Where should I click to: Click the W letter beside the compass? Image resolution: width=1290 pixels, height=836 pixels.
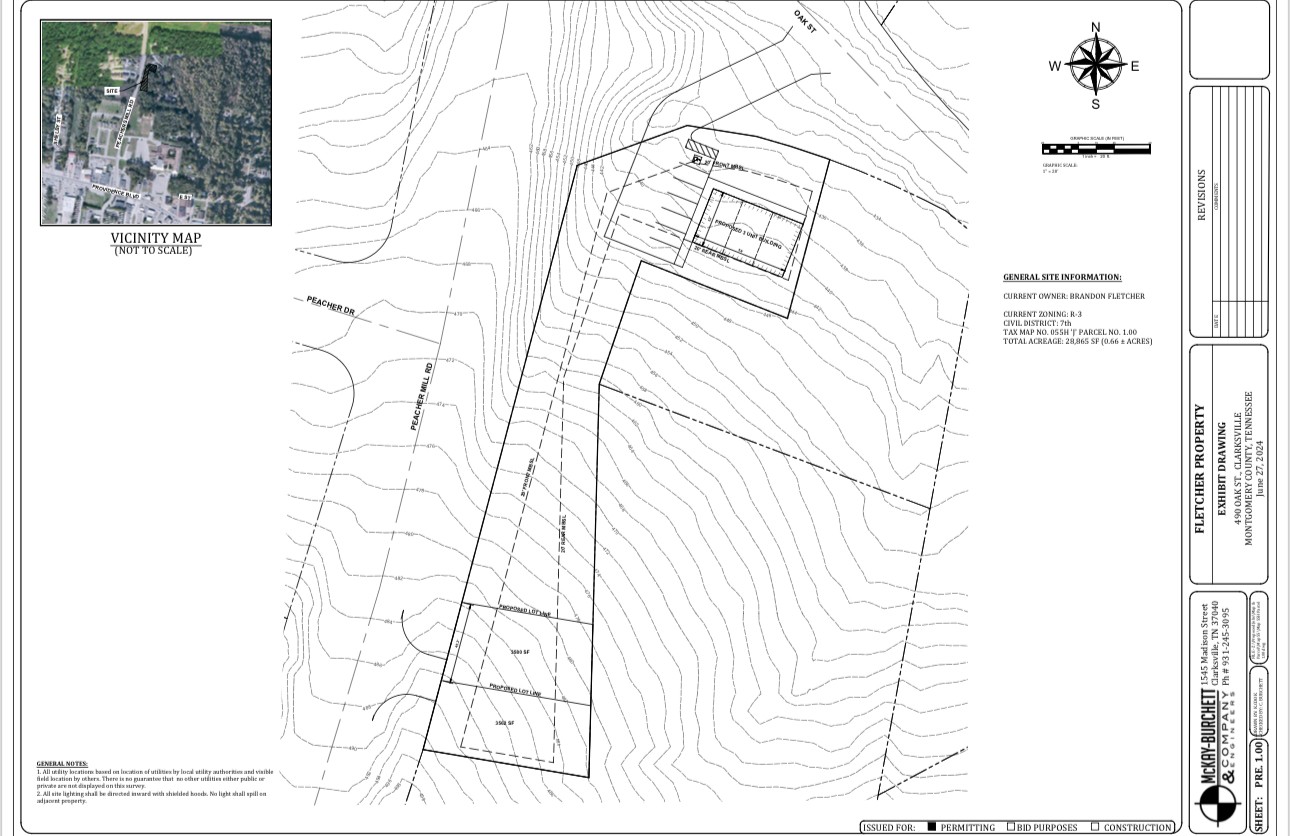[1054, 67]
